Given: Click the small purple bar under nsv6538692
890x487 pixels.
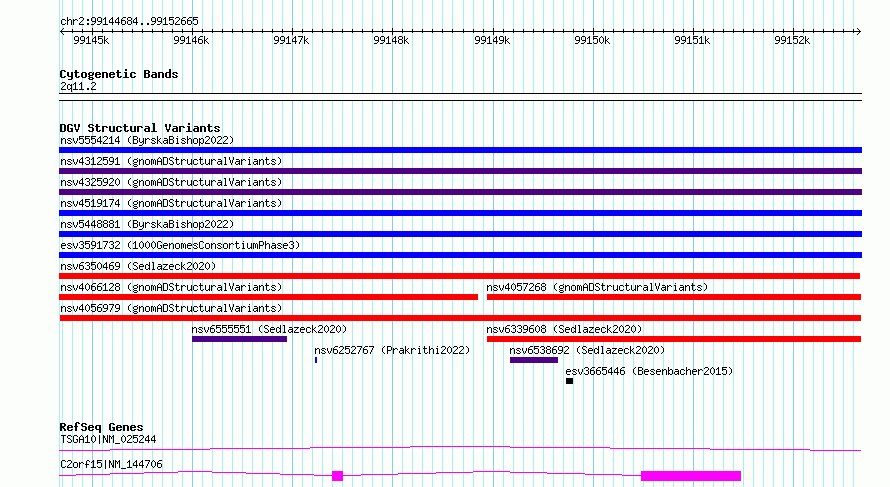Looking at the screenshot, I should point(534,360).
